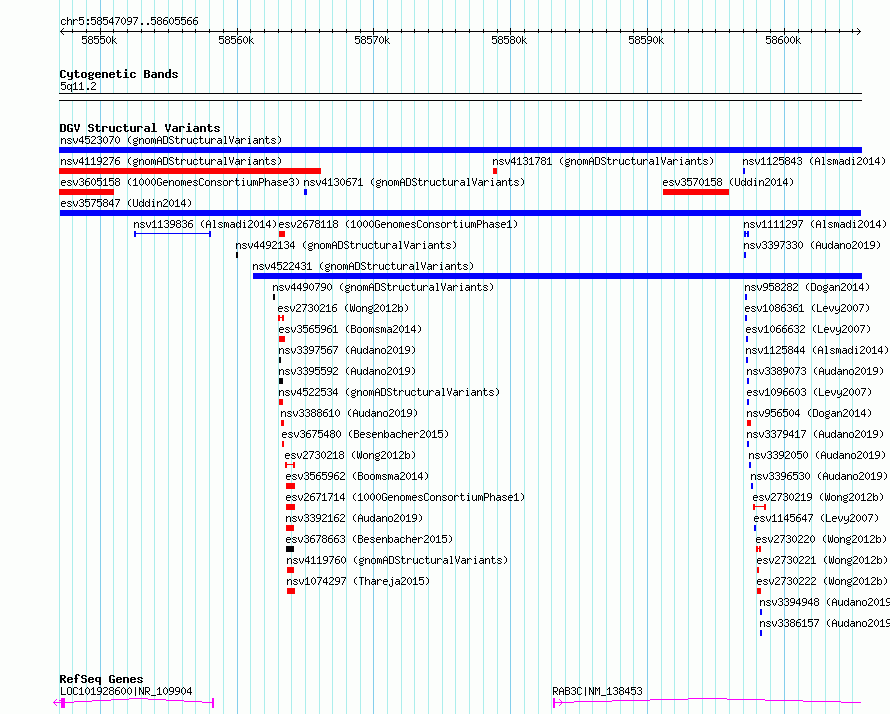The width and height of the screenshot is (890, 714).
Task: Click nsv3386157 (Audano2019) label
Action: pyautogui.click(x=824, y=623)
